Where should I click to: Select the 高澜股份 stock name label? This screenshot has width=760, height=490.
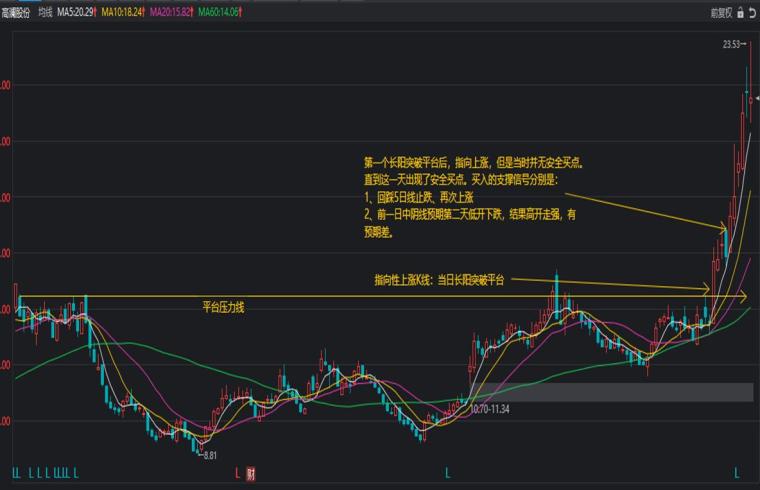coord(15,13)
